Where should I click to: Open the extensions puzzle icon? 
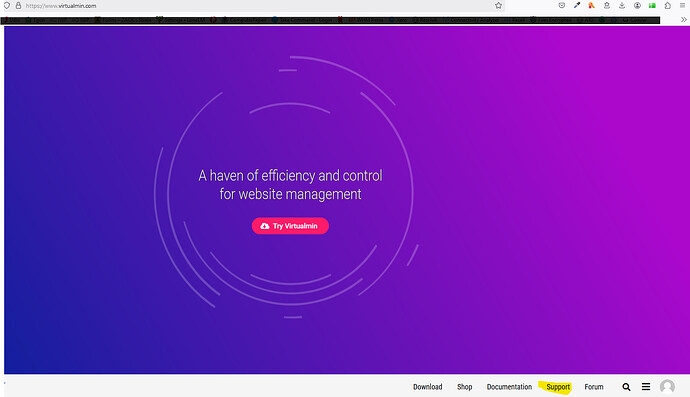(x=668, y=6)
